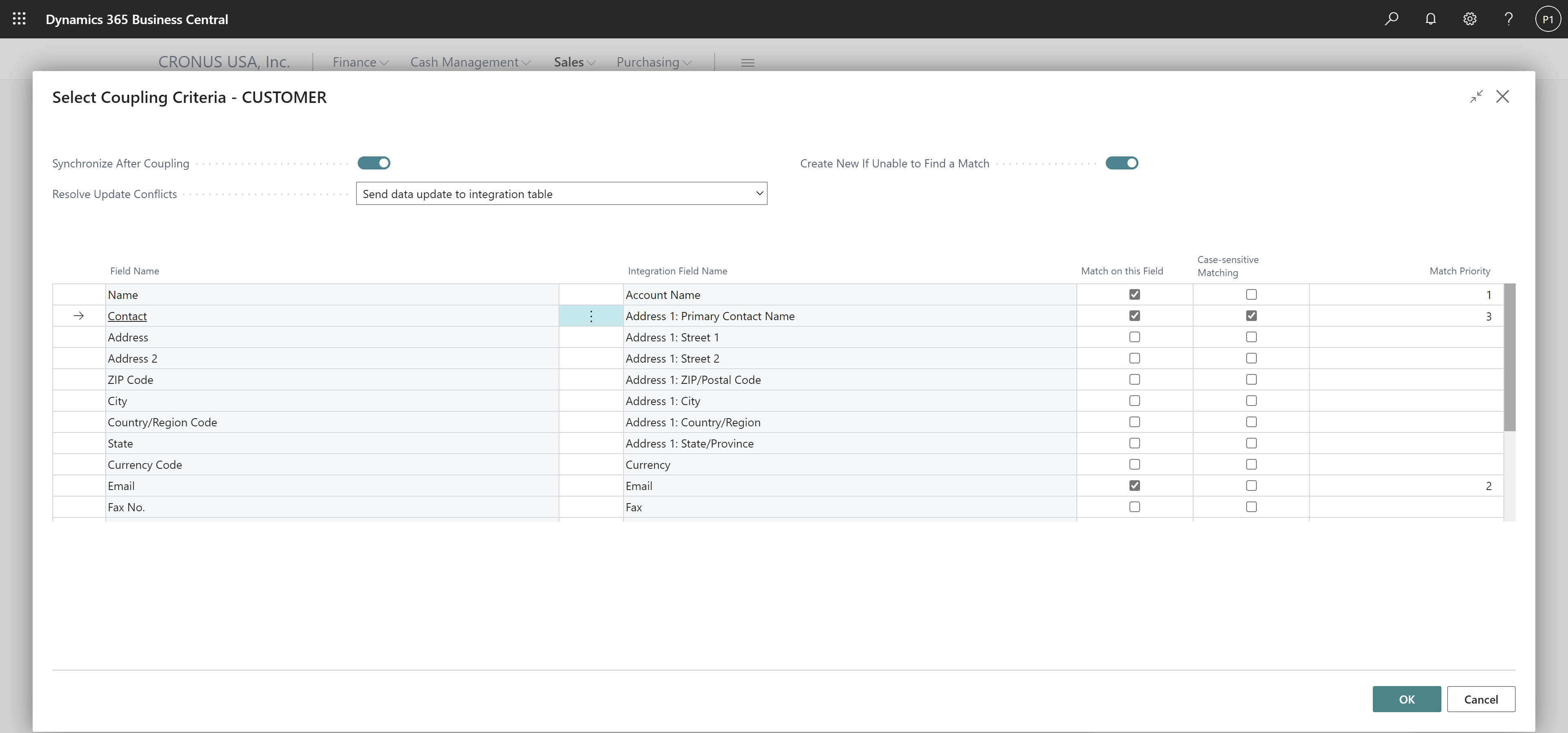
Task: Click the search magnifier icon
Action: coord(1392,19)
